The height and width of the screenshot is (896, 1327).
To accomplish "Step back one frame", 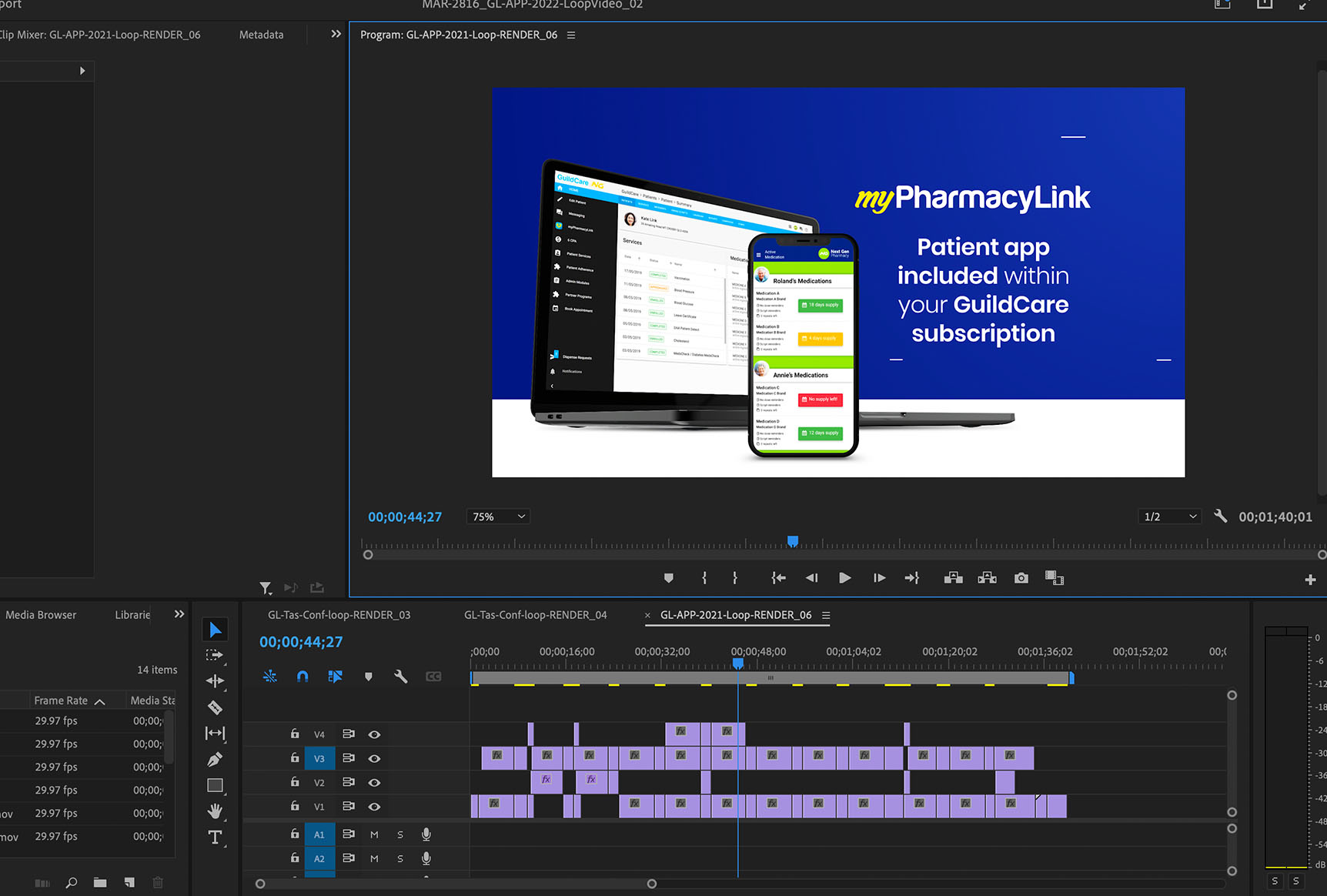I will 812,578.
